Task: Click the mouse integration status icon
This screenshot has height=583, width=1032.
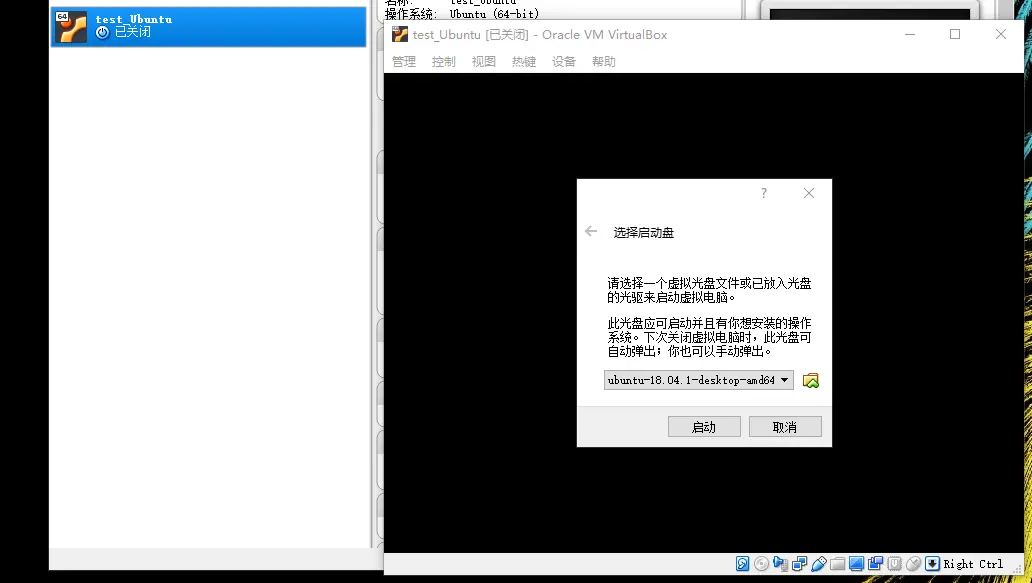Action: coord(913,563)
